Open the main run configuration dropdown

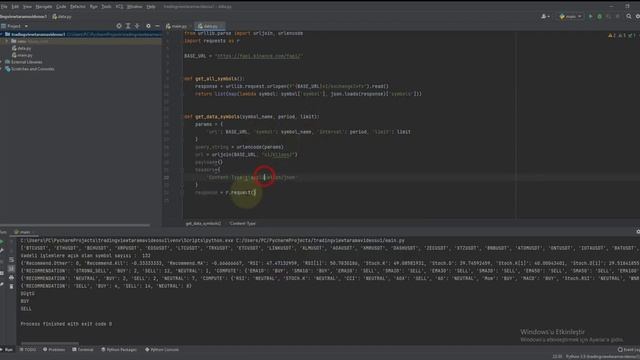coord(571,16)
